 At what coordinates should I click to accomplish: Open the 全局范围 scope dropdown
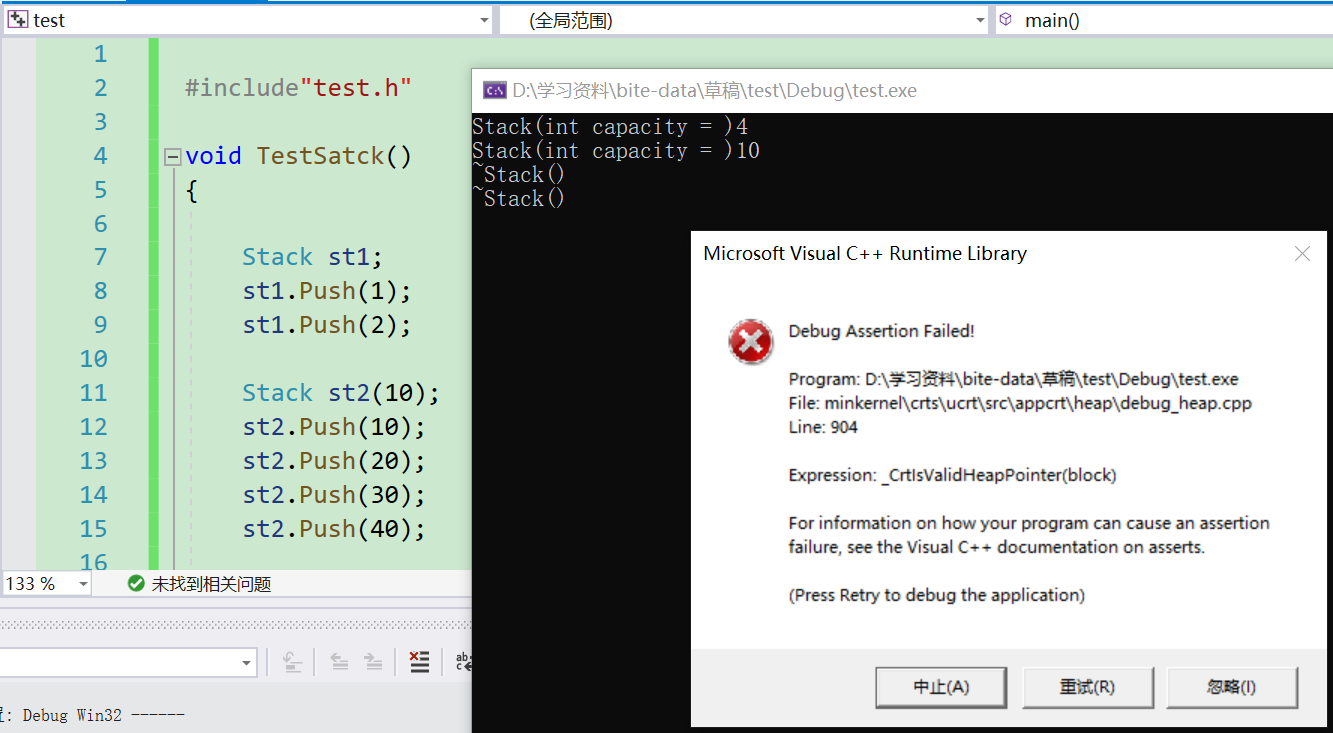point(980,20)
